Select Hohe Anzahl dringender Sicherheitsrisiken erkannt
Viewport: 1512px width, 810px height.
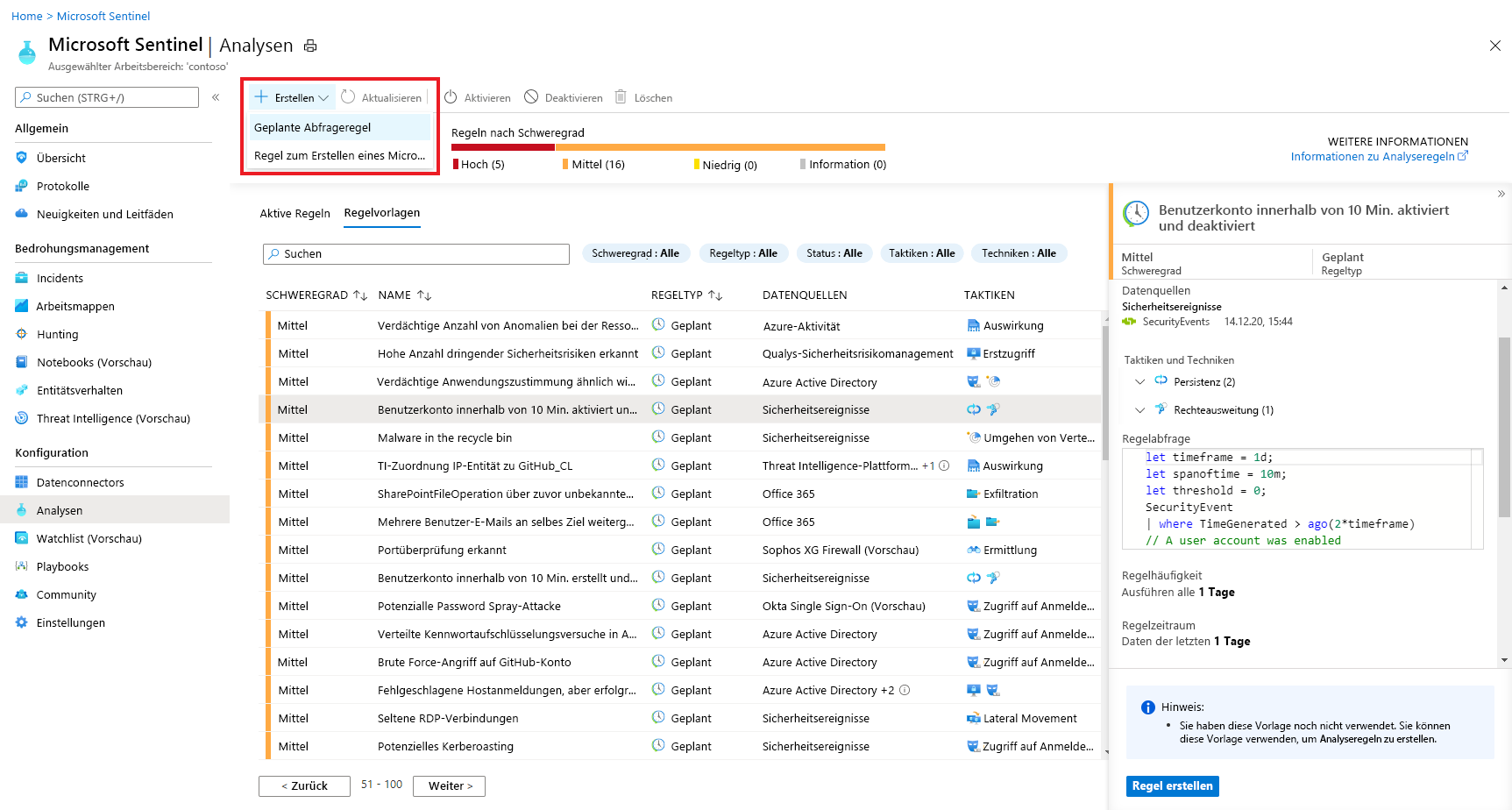(683, 353)
